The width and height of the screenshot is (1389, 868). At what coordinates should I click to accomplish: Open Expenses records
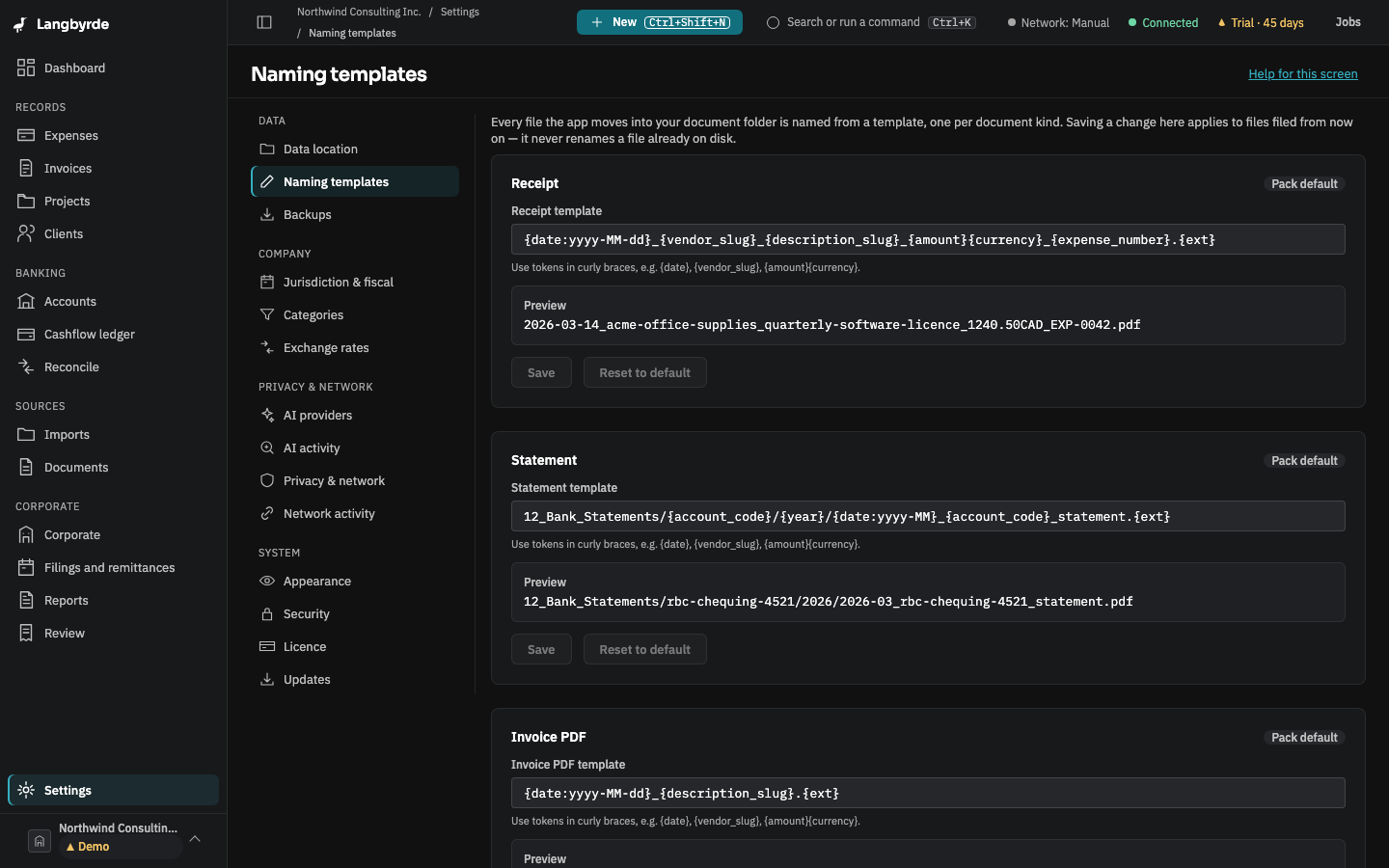[x=113, y=135]
